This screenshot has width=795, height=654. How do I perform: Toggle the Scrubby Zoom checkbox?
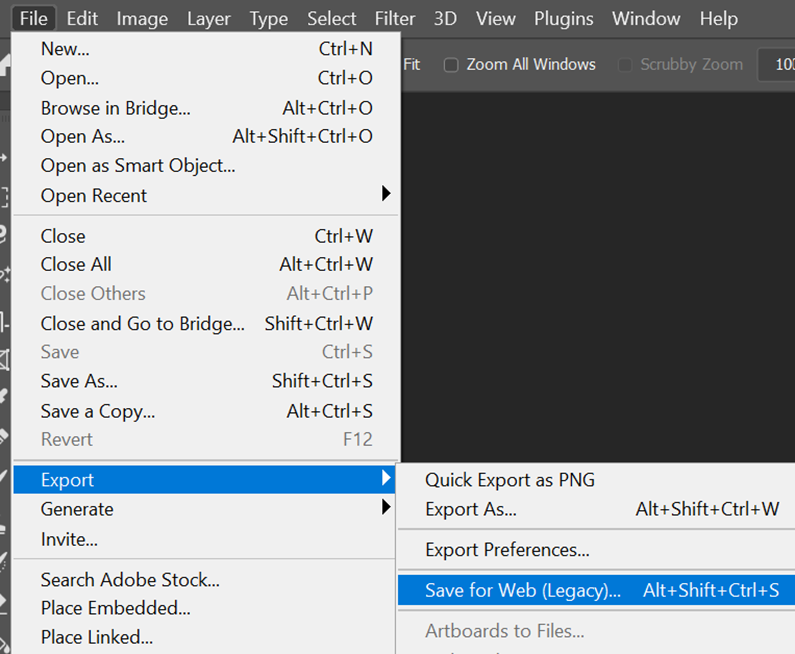pos(625,65)
